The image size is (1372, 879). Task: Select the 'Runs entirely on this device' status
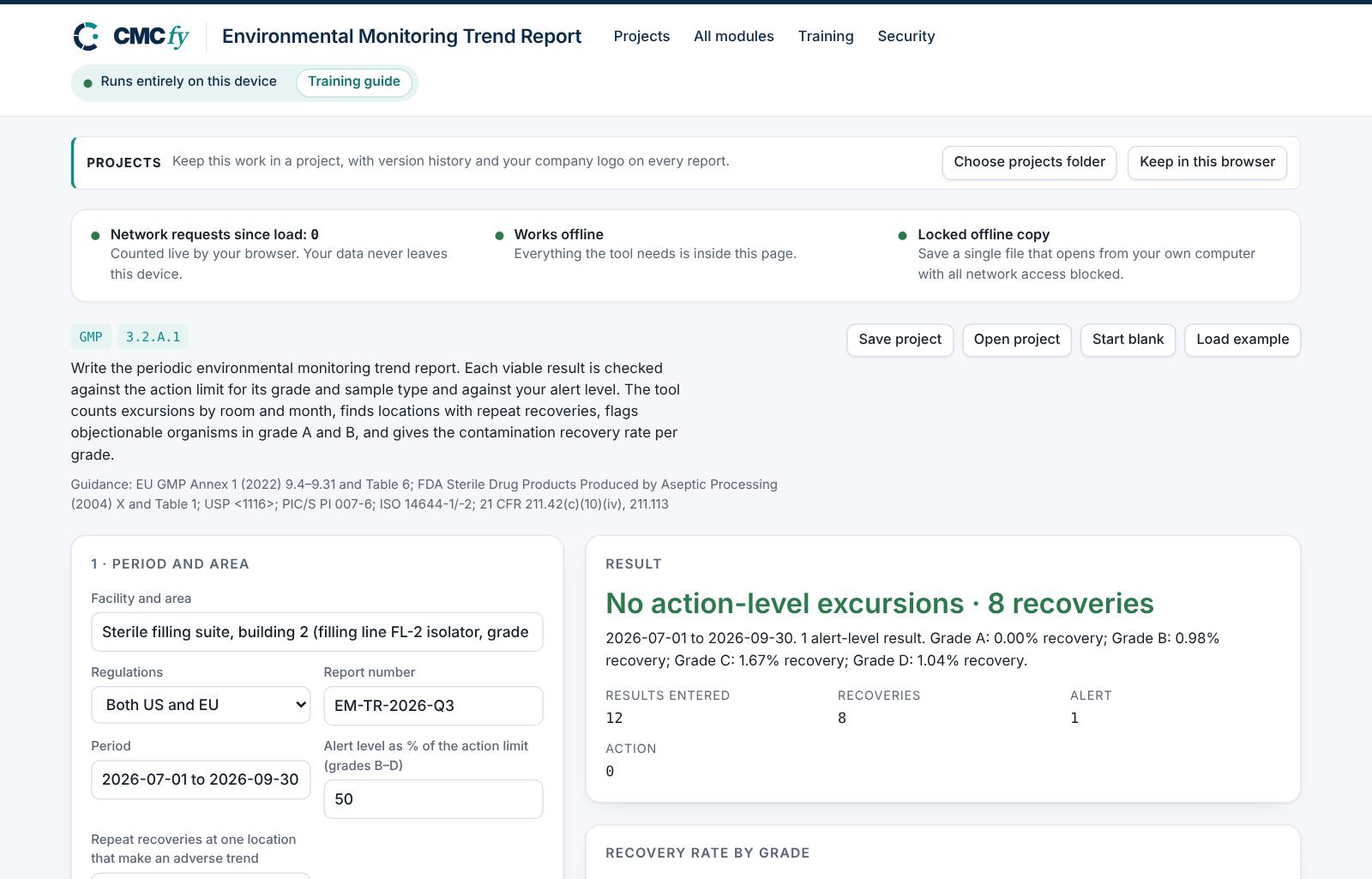click(189, 81)
